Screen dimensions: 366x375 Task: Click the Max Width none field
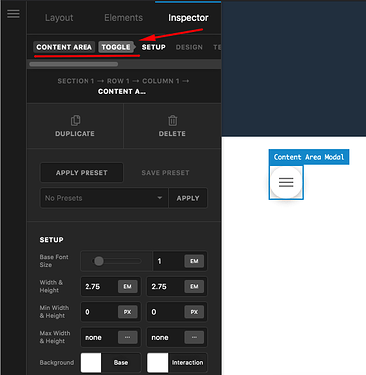pyautogui.click(x=99, y=337)
